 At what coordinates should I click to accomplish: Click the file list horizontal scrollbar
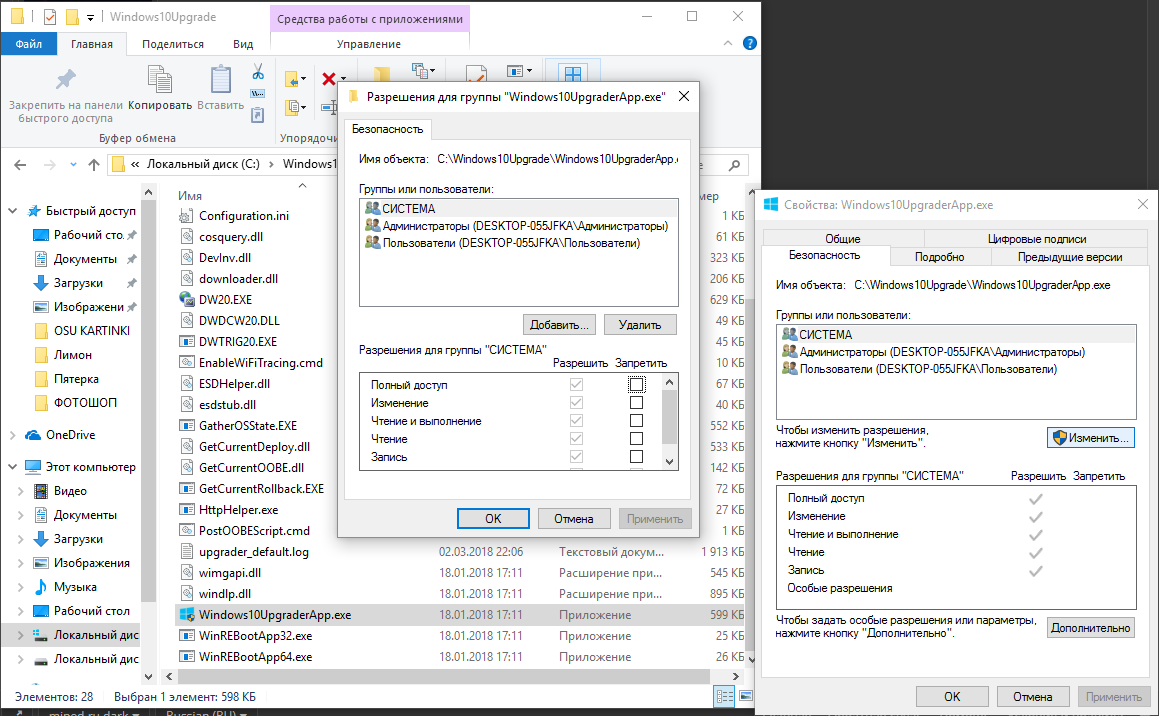coord(443,676)
